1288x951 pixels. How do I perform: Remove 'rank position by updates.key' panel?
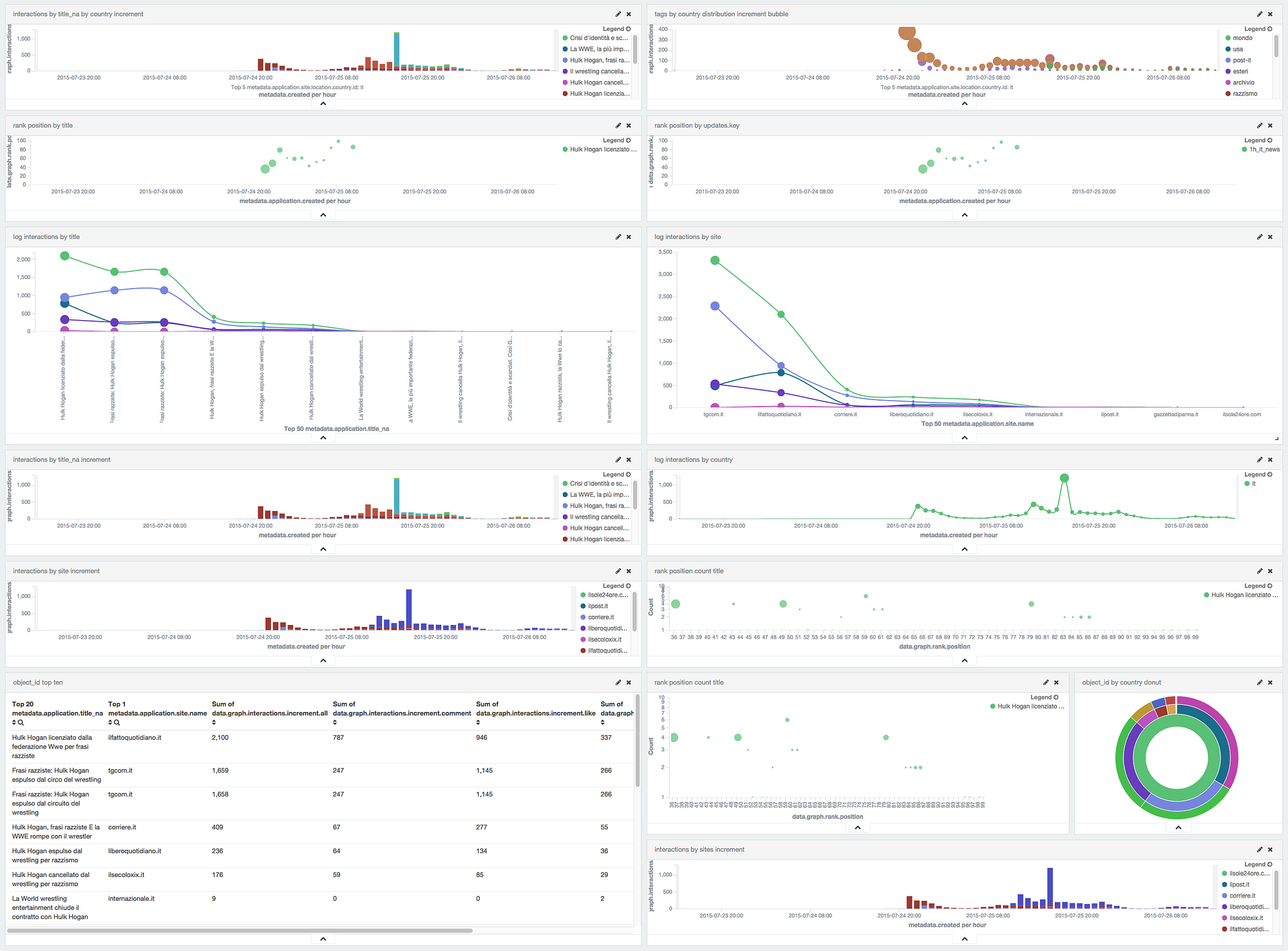(x=1271, y=126)
